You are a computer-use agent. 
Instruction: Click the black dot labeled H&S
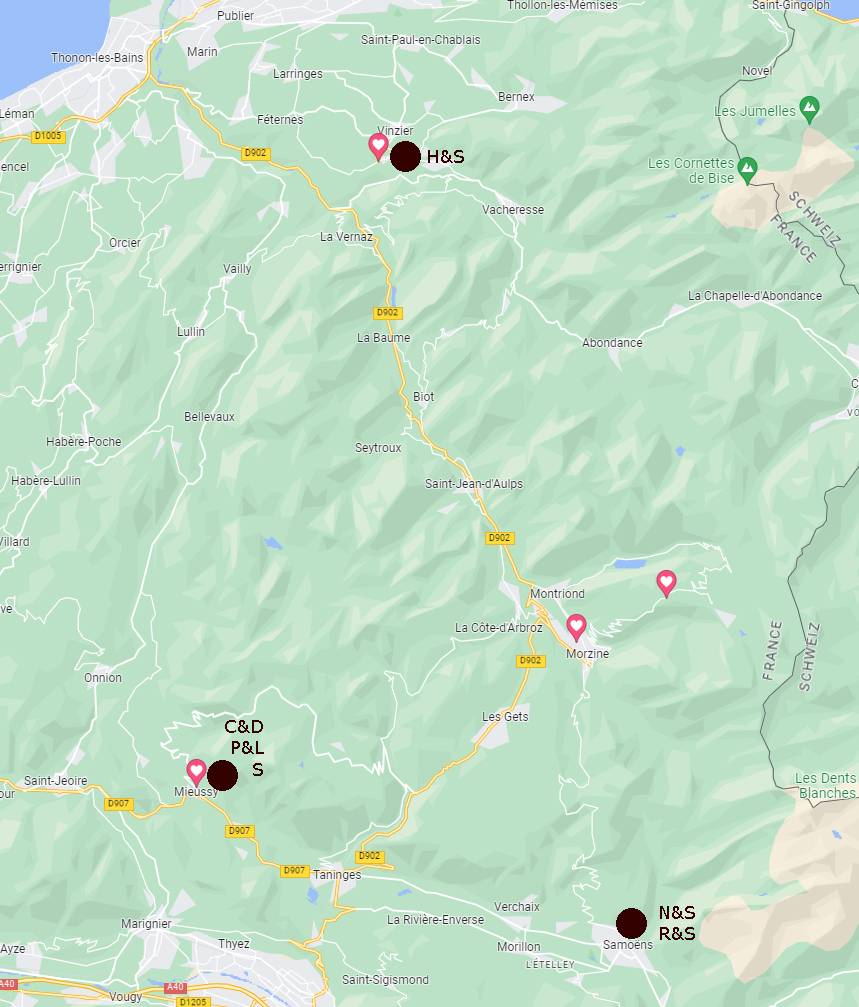(405, 156)
